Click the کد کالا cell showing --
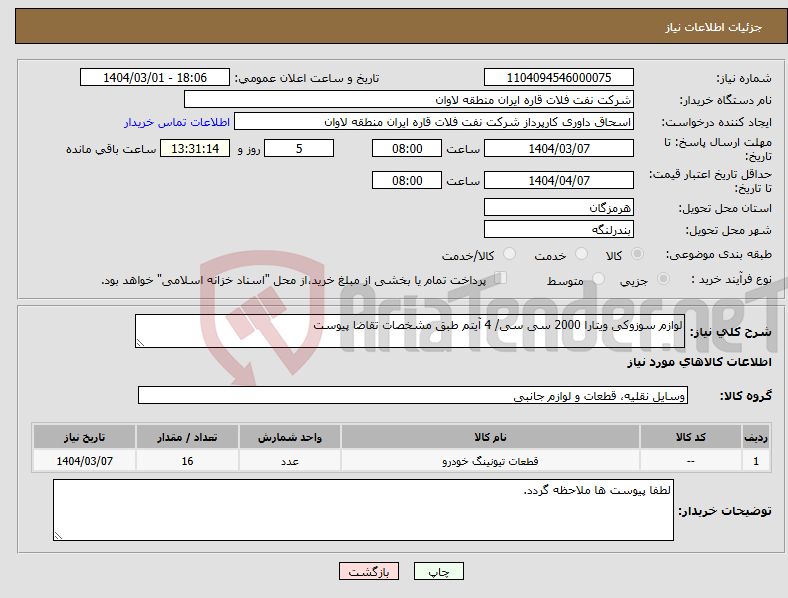Image resolution: width=788 pixels, height=598 pixels. point(691,461)
